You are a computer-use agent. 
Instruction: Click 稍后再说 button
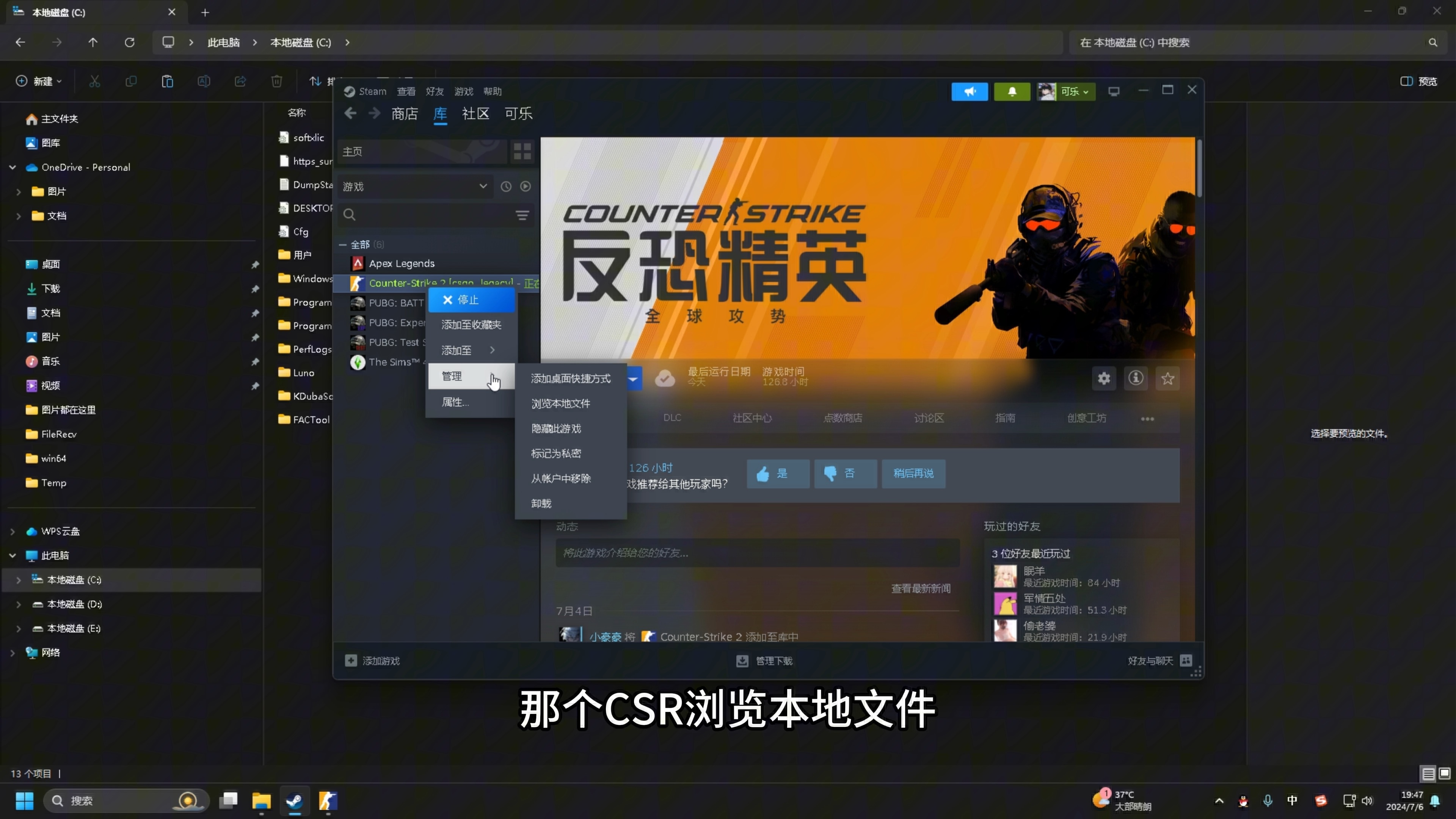point(913,474)
